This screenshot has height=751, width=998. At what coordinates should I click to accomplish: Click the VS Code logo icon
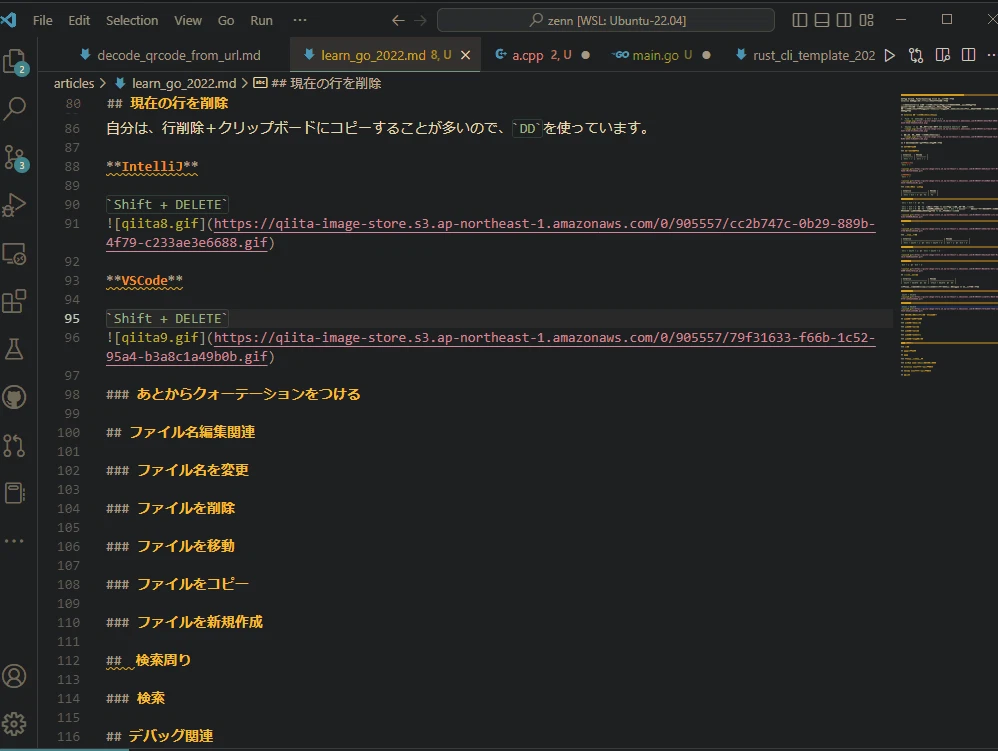[x=8, y=20]
